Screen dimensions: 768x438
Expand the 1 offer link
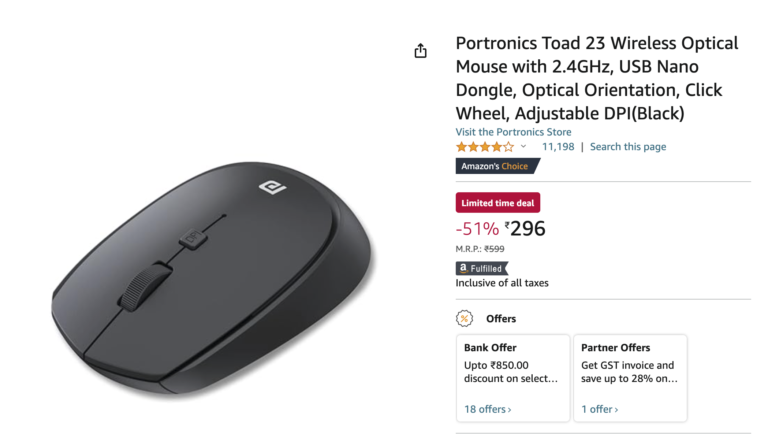tap(600, 409)
